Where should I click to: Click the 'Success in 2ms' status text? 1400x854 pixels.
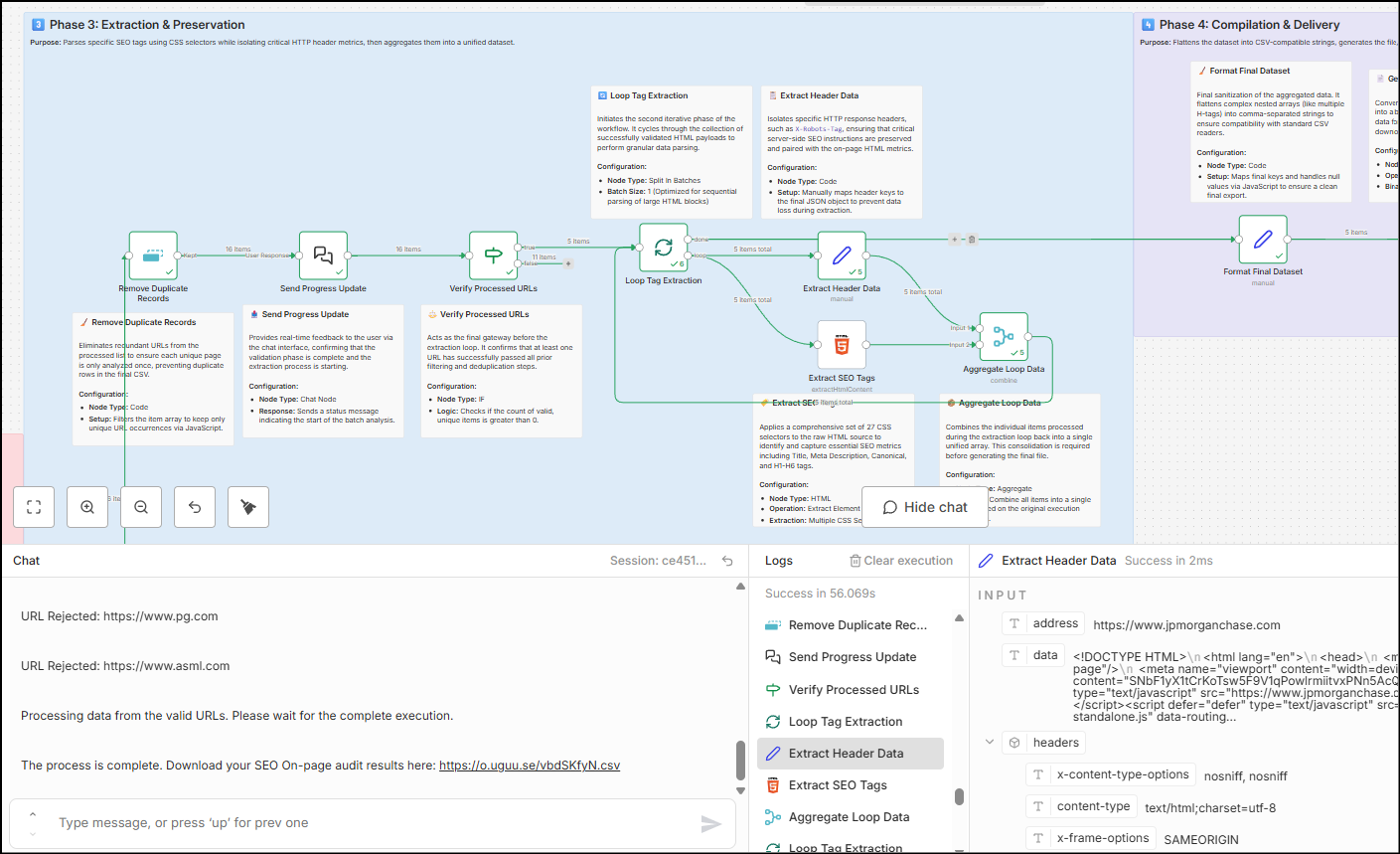pyautogui.click(x=1168, y=561)
